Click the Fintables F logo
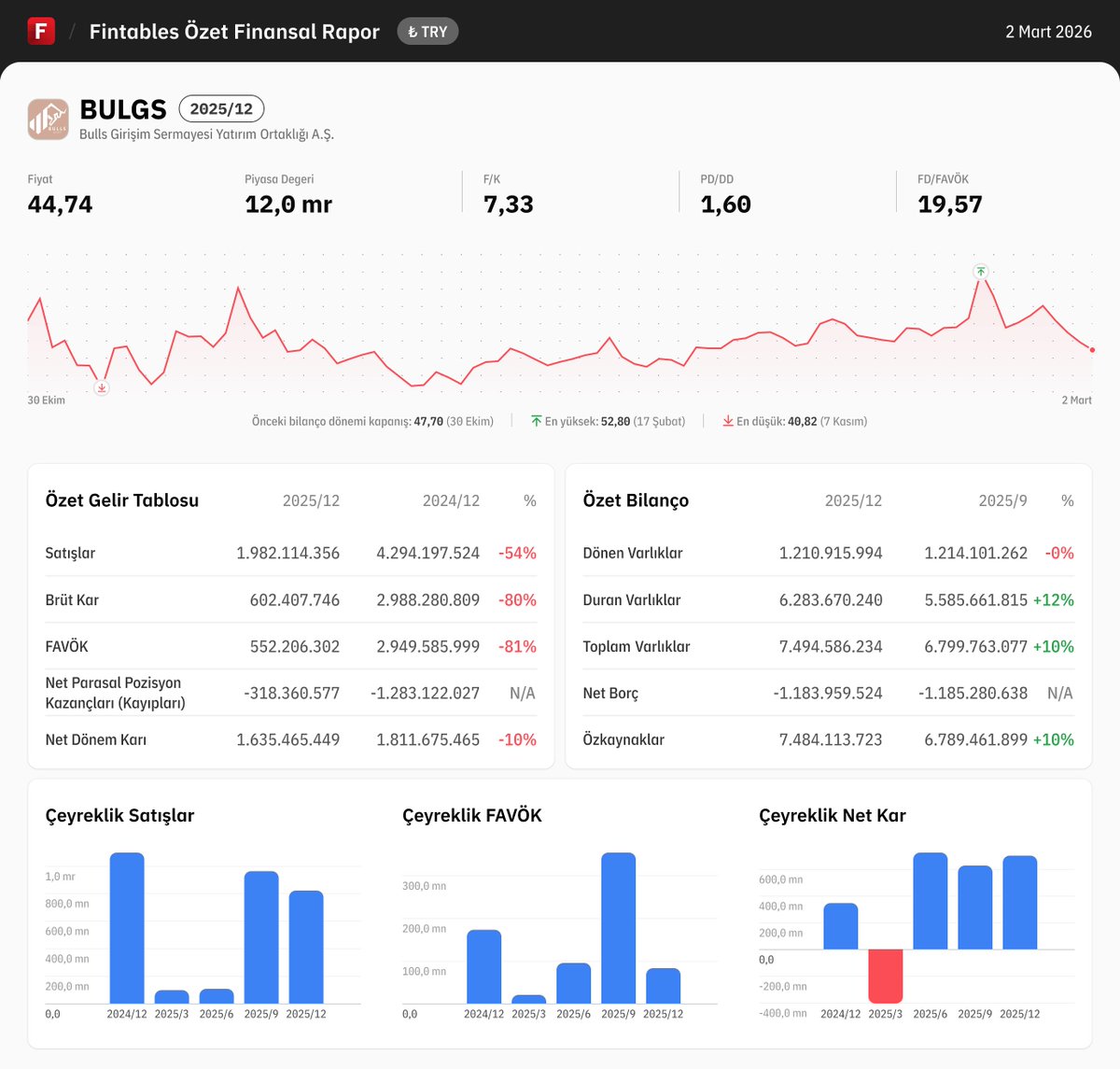 pos(41,31)
